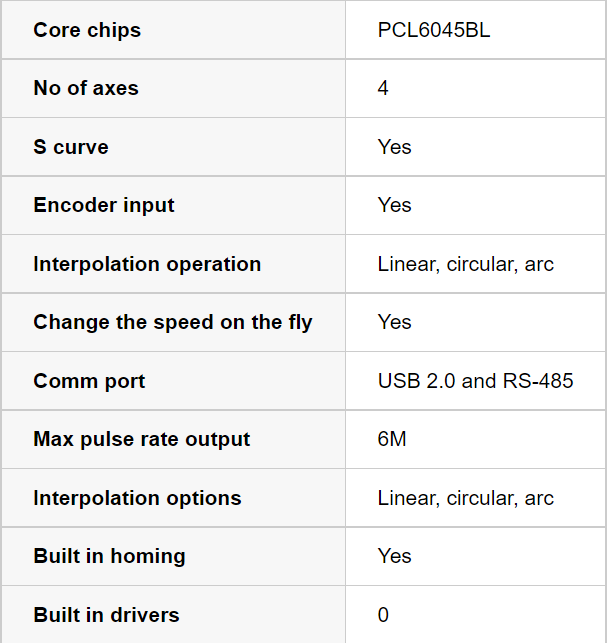Select the 6M pulse rate value
The height and width of the screenshot is (643, 608).
[392, 439]
